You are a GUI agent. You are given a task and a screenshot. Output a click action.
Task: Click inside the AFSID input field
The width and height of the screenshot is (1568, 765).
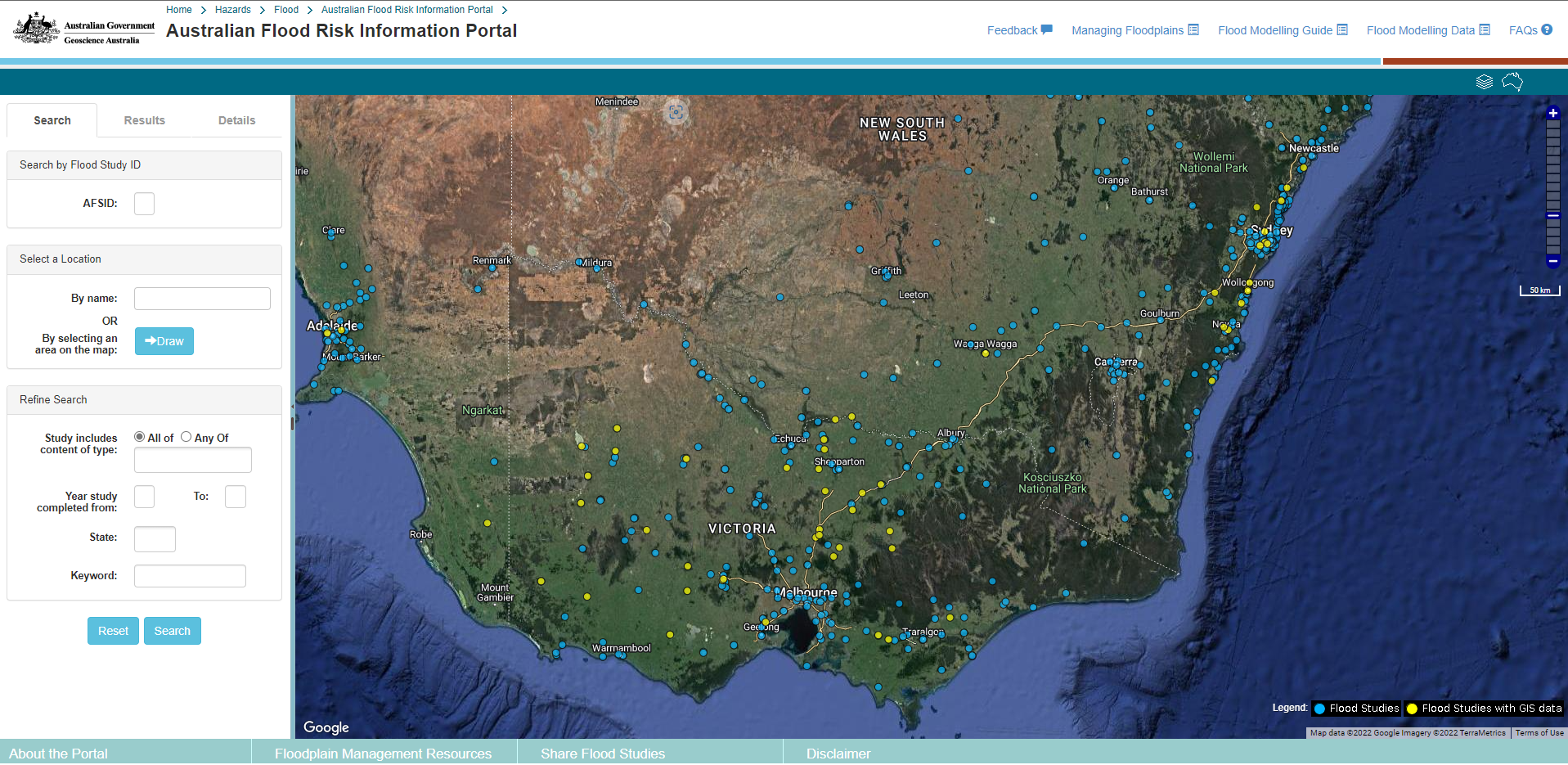click(144, 204)
